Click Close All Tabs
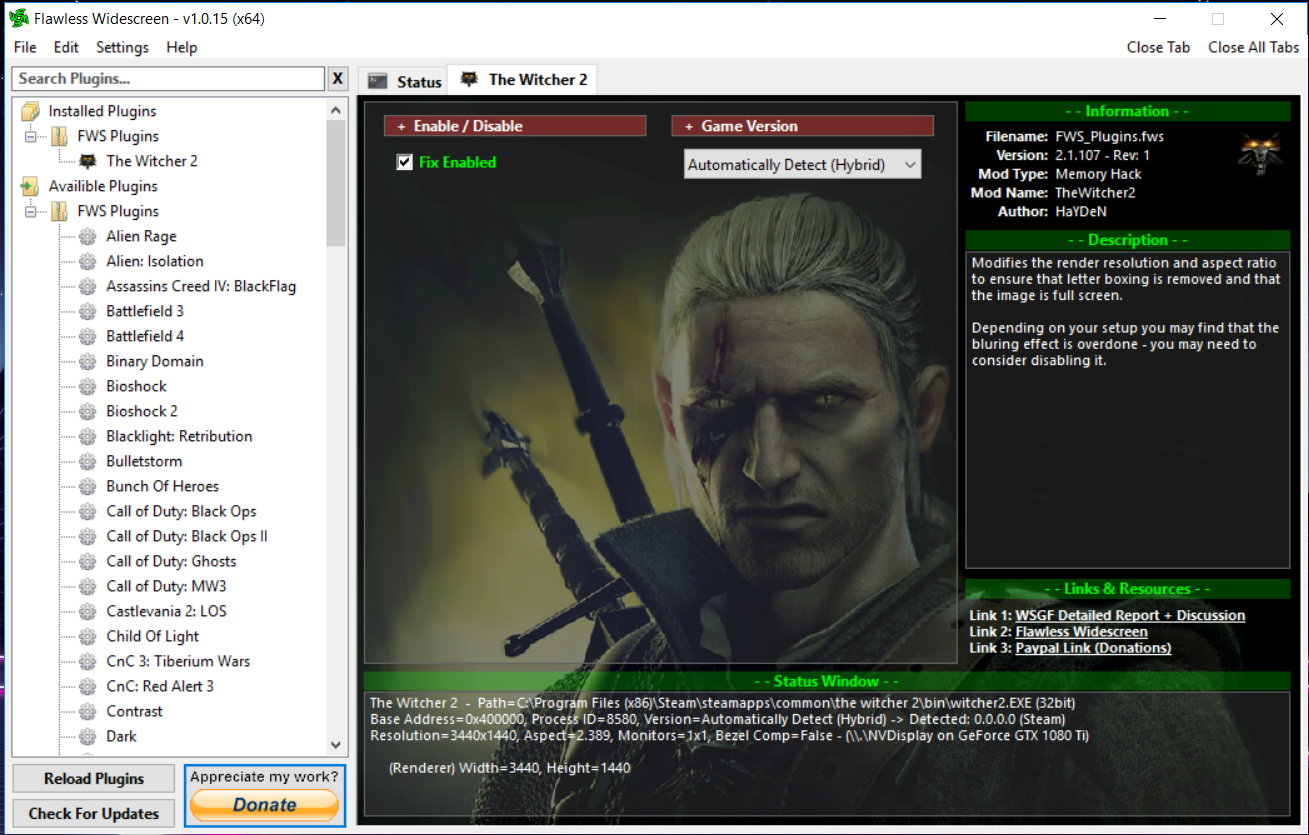This screenshot has height=835, width=1309. pos(1253,47)
